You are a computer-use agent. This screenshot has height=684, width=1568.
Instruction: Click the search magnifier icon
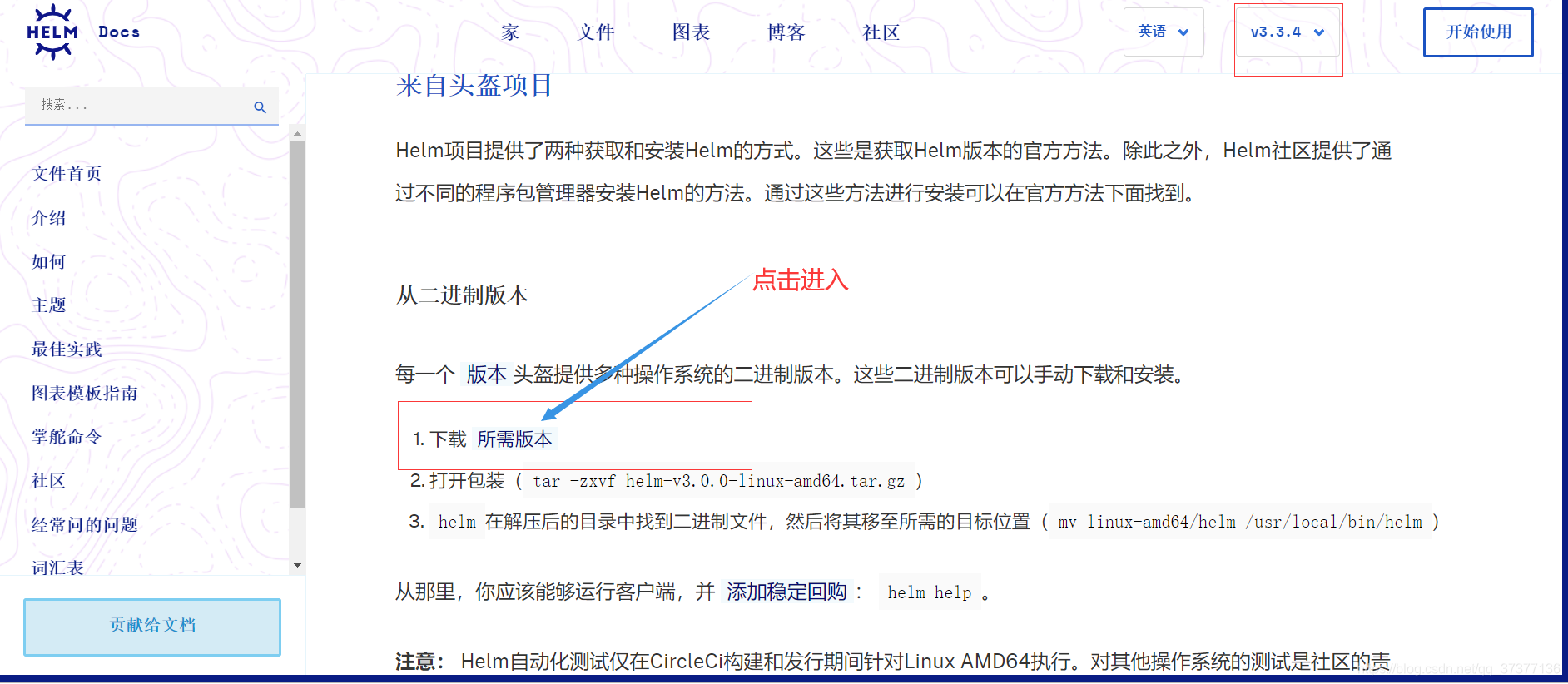pos(260,107)
